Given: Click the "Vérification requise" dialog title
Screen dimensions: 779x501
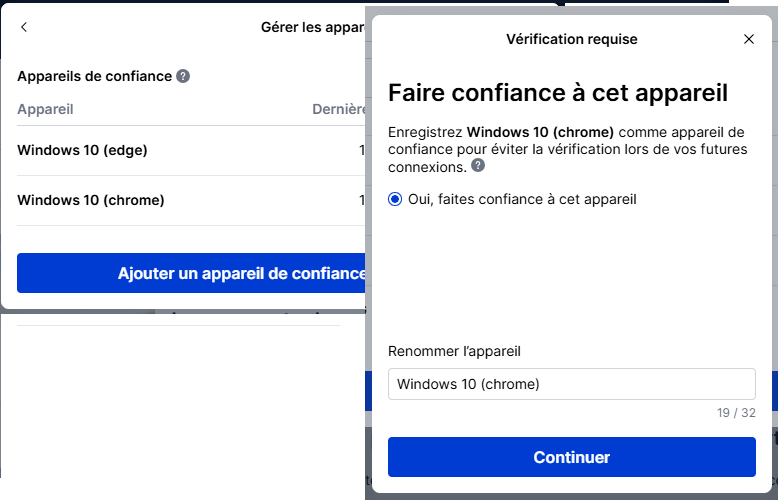Looking at the screenshot, I should pyautogui.click(x=571, y=39).
